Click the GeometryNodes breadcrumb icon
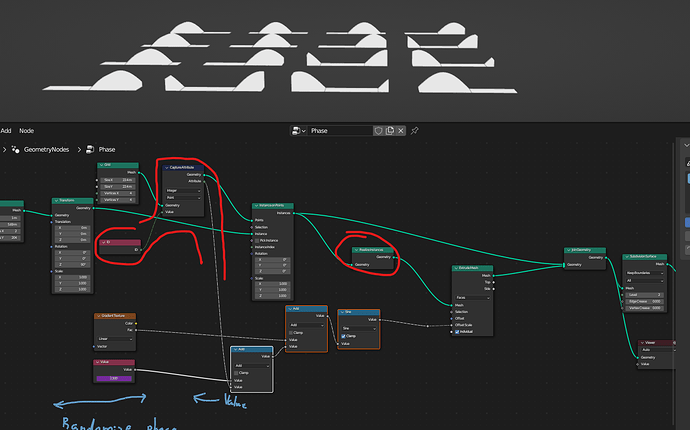 coord(15,150)
